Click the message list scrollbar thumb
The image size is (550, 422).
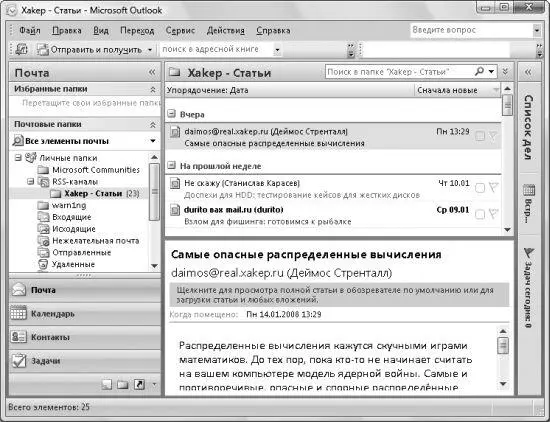click(x=508, y=105)
